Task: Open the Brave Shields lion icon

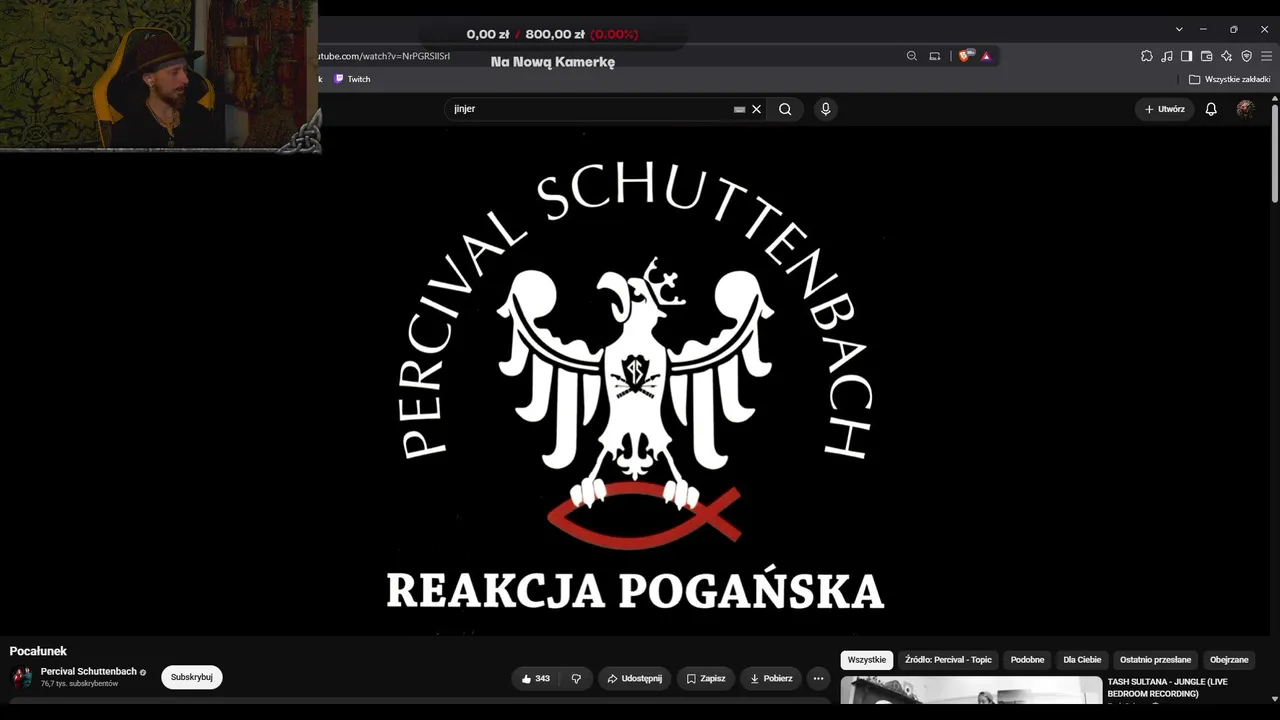Action: 965,56
